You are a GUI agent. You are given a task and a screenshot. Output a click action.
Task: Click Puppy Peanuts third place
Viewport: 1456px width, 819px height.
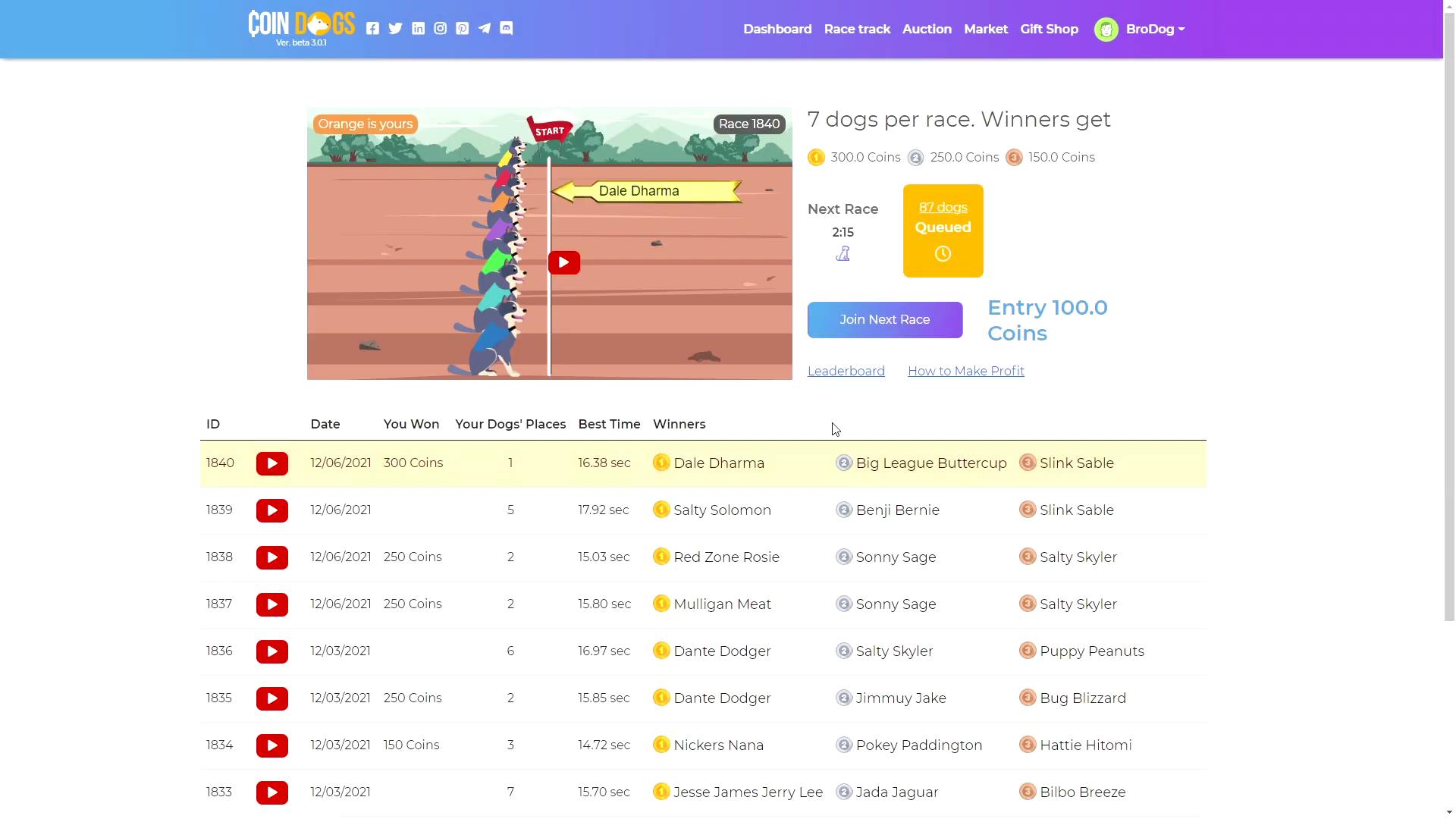pos(1092,651)
